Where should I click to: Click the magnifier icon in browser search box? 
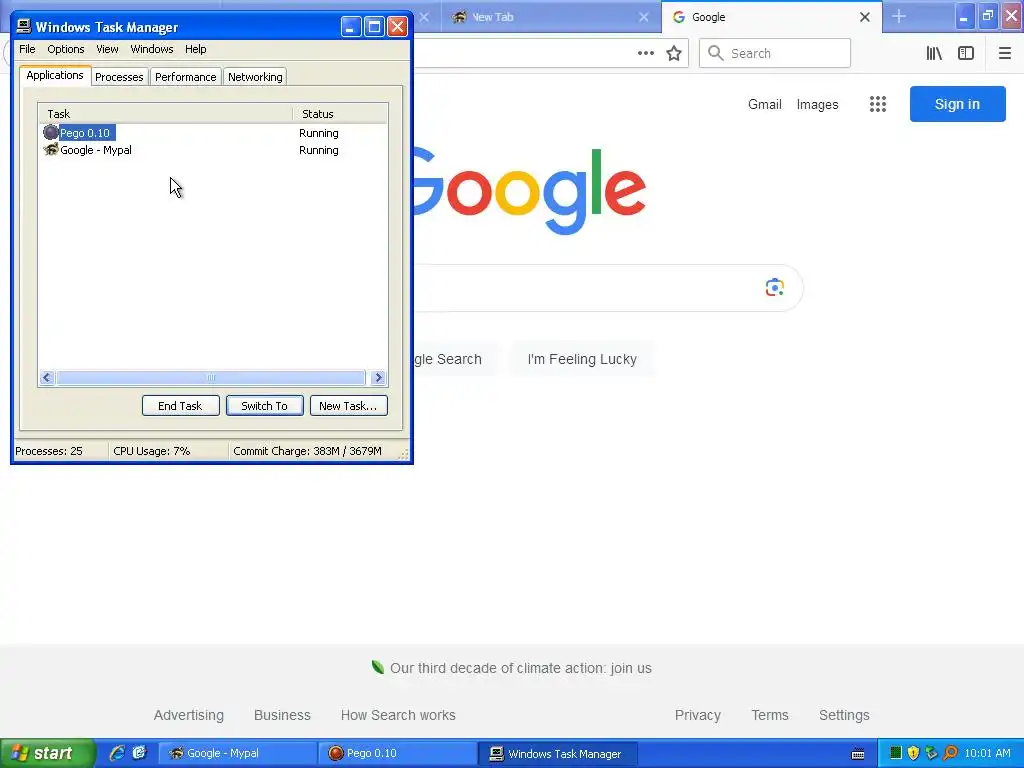coord(715,53)
